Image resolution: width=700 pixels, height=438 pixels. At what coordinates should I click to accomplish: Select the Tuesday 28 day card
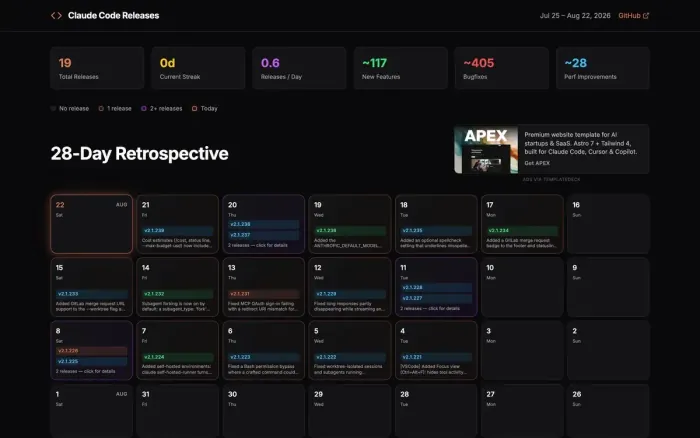click(436, 411)
